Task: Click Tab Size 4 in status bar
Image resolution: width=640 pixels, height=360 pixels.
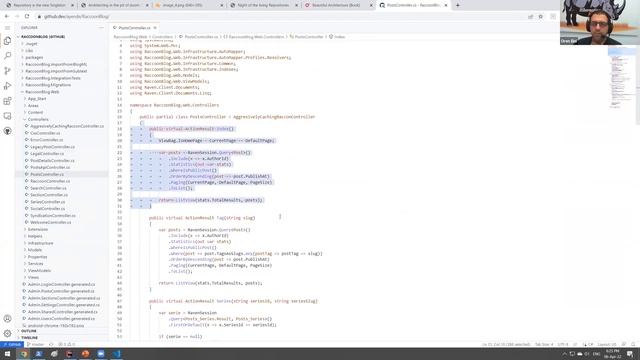Action: pyautogui.click(x=544, y=344)
